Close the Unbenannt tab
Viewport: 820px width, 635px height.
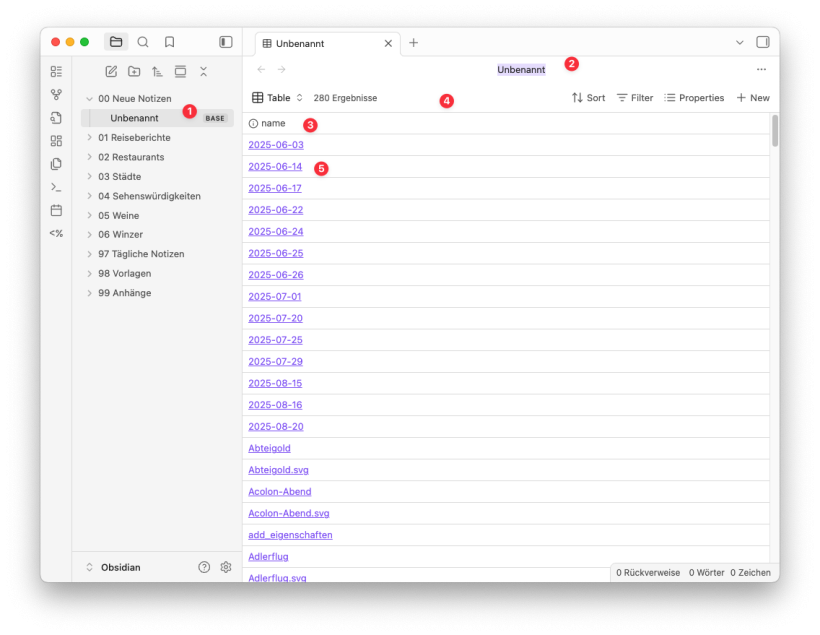tap(388, 43)
